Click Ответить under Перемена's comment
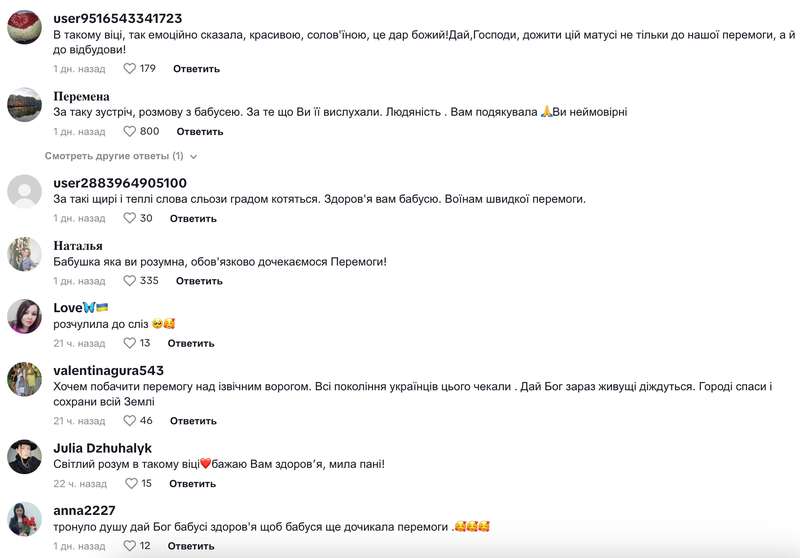The width and height of the screenshot is (800, 558). (199, 131)
